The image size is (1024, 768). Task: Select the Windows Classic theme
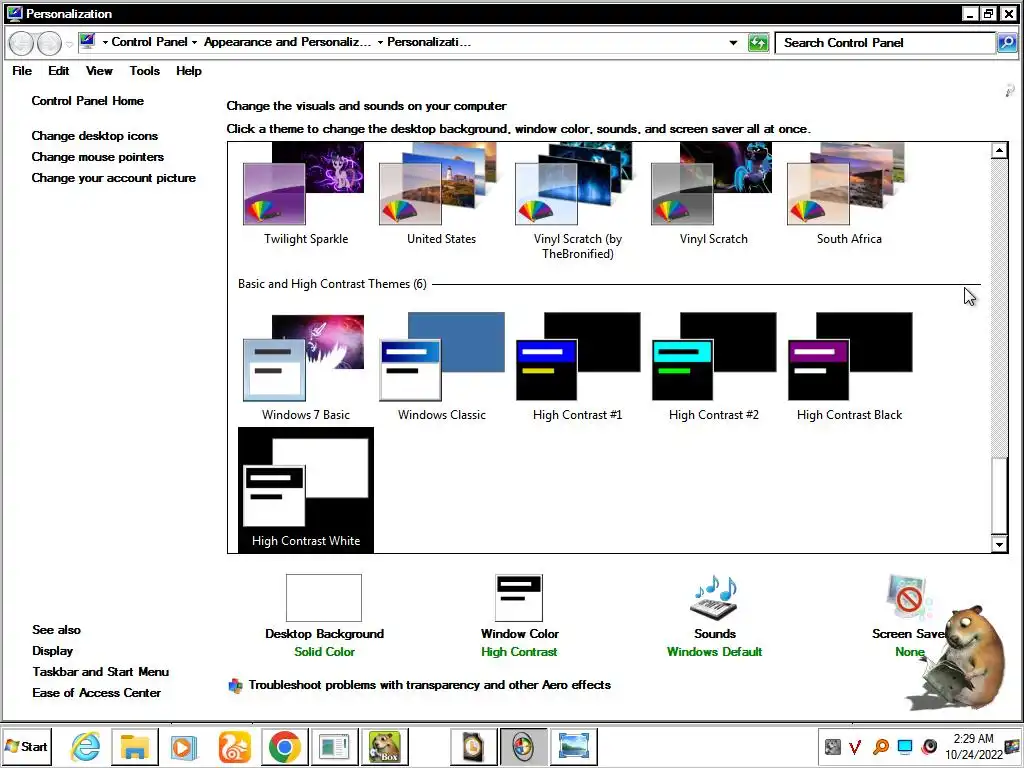[441, 367]
